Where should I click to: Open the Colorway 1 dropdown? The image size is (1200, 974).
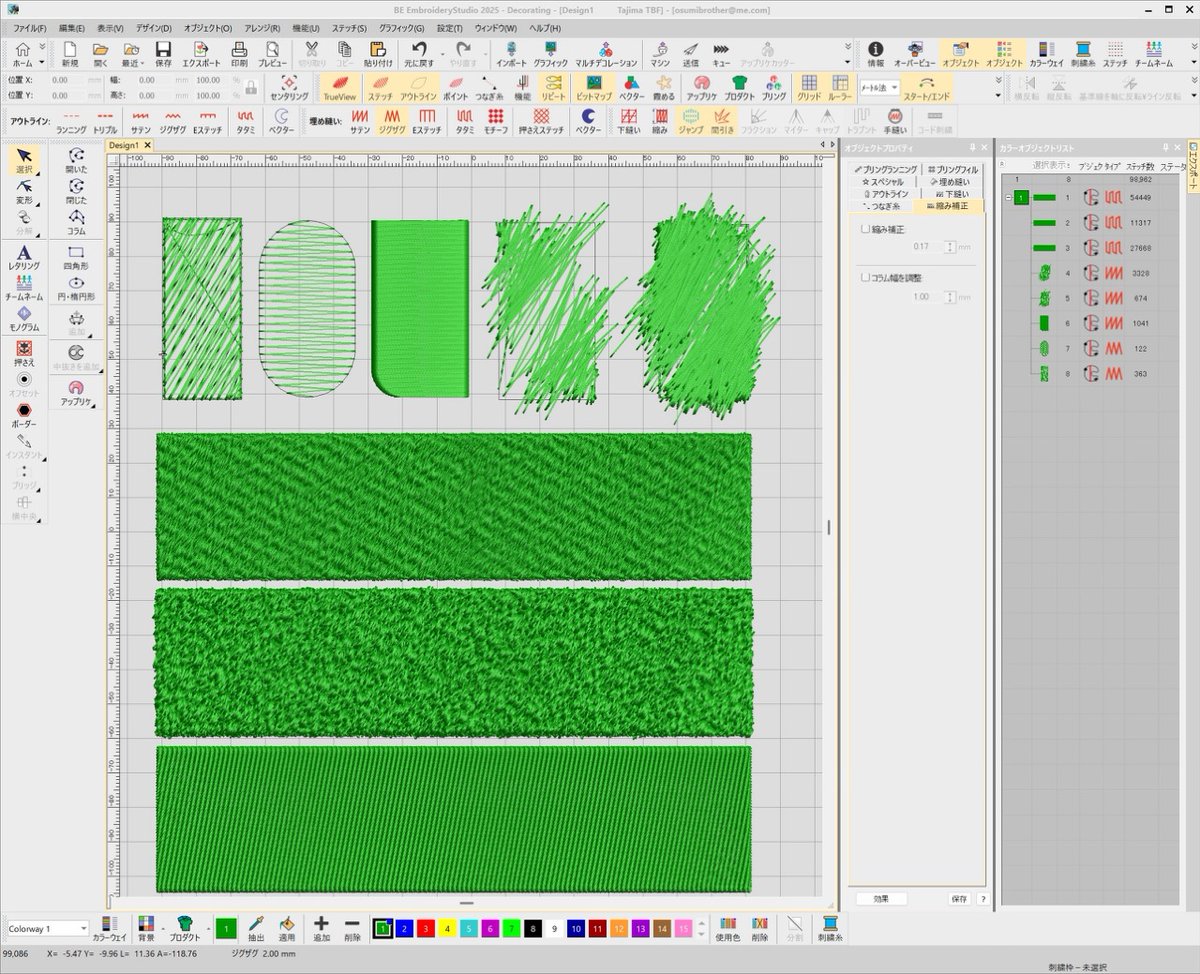(x=46, y=929)
